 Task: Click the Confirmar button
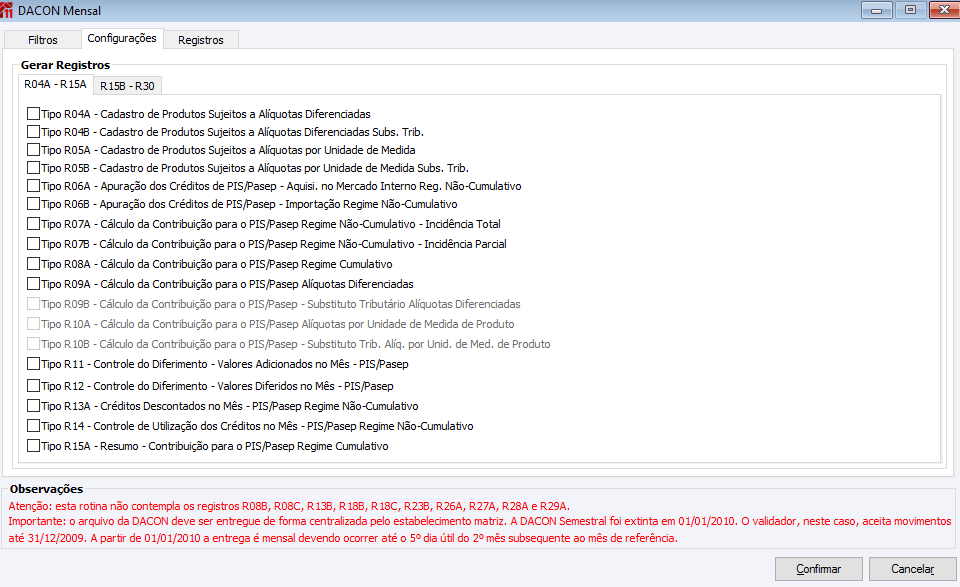[x=819, y=569]
